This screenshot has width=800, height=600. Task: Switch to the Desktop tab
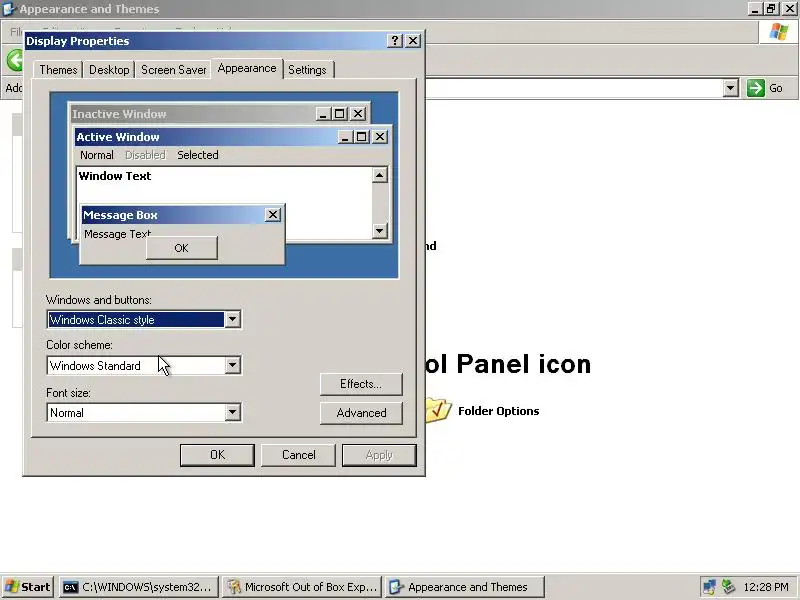click(109, 70)
